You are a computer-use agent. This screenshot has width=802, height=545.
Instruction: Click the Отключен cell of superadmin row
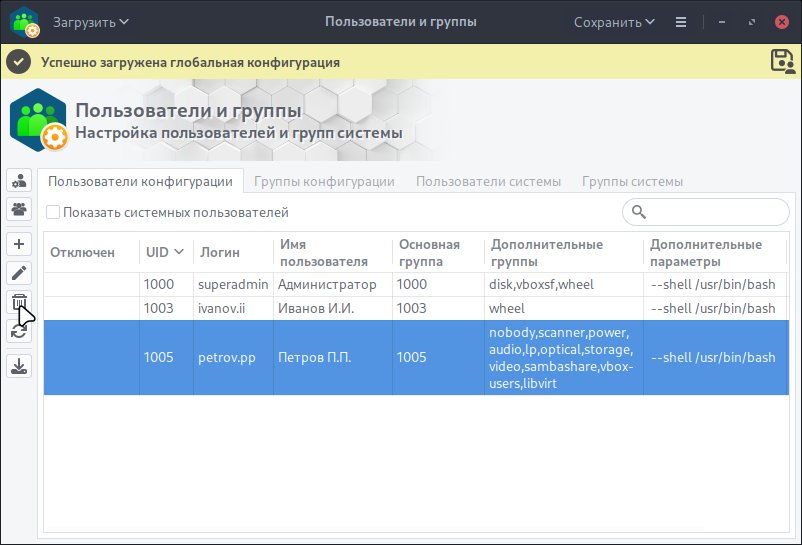point(91,284)
